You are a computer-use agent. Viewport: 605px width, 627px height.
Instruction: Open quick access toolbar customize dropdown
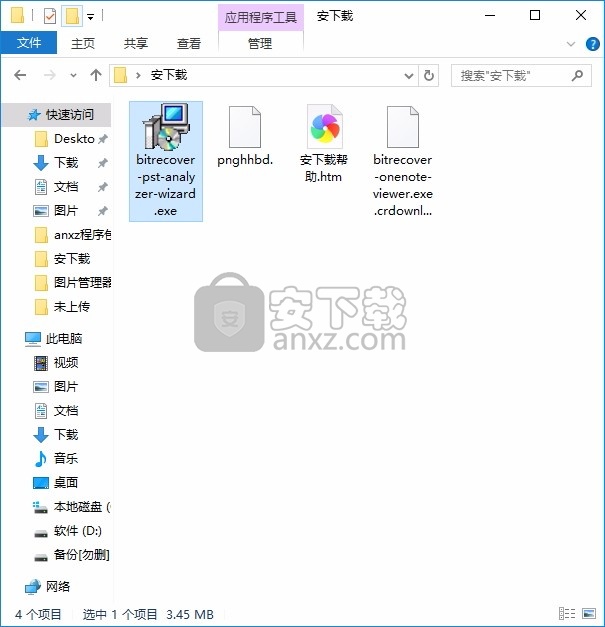91,17
